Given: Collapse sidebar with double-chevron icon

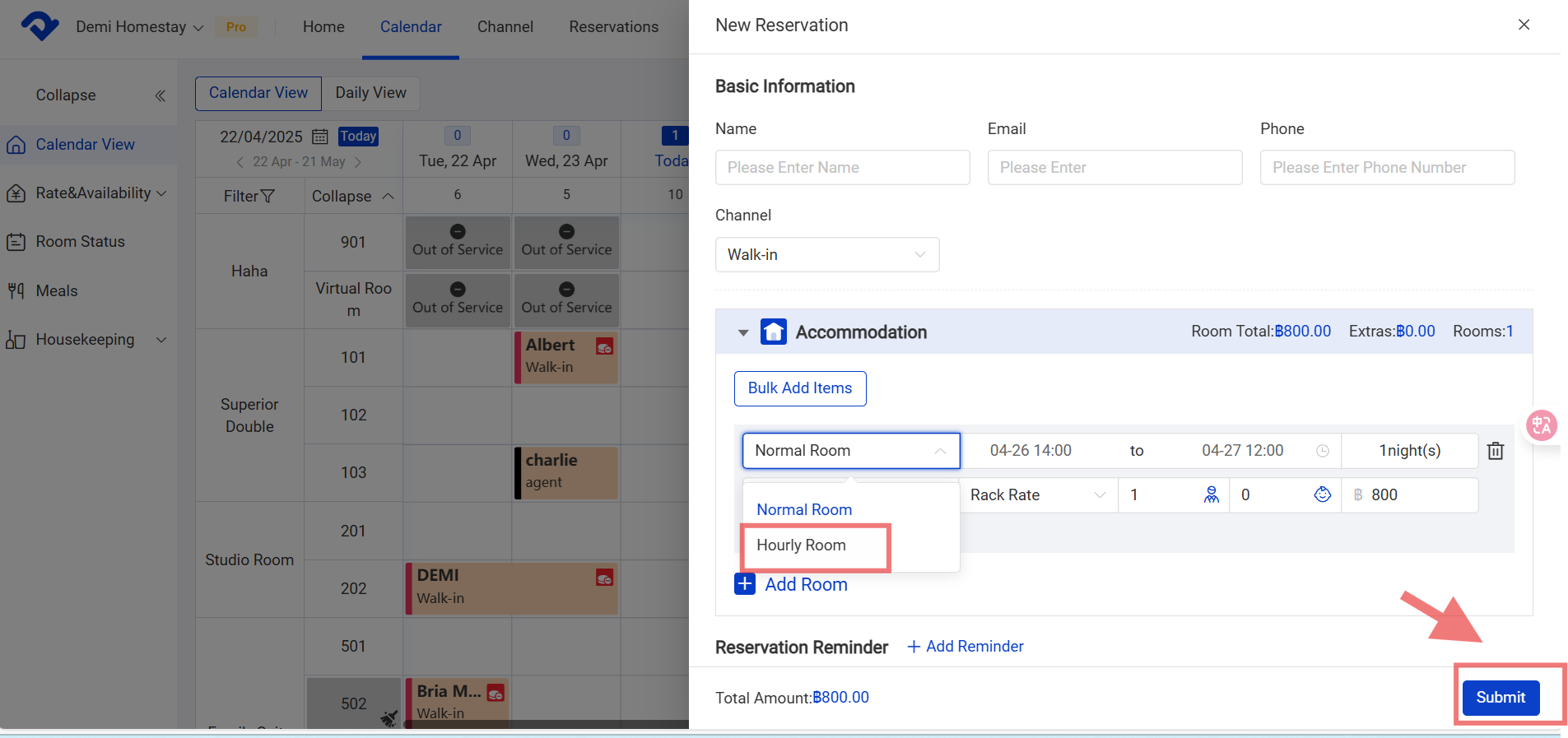Looking at the screenshot, I should (x=160, y=95).
